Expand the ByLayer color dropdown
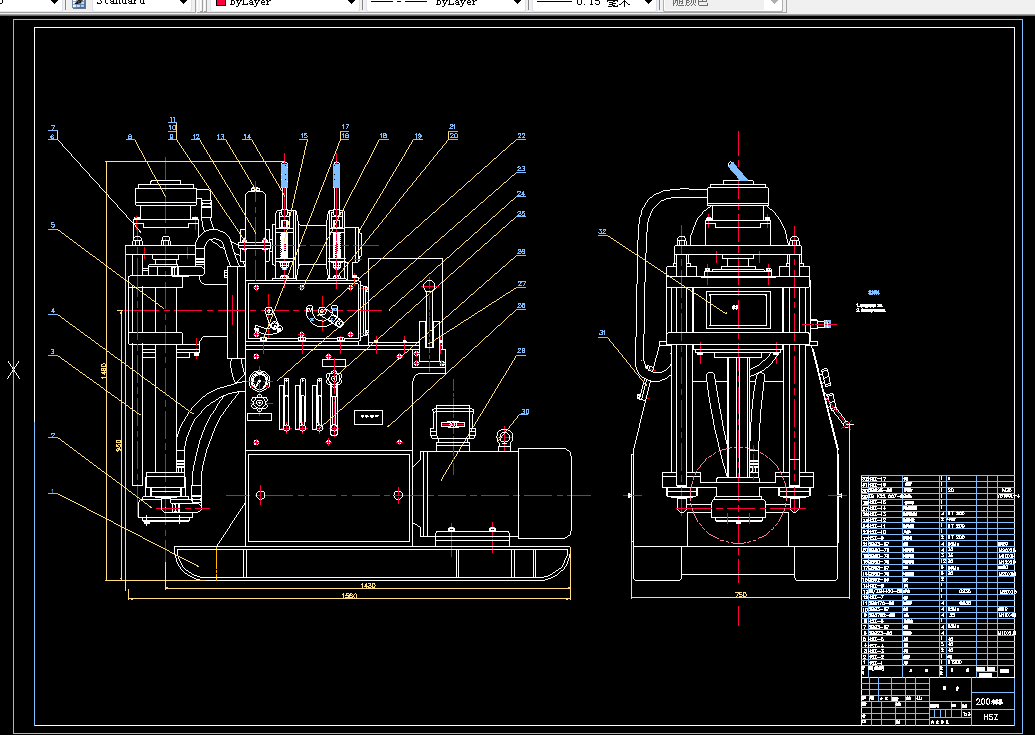The height and width of the screenshot is (735, 1035). (x=350, y=3)
